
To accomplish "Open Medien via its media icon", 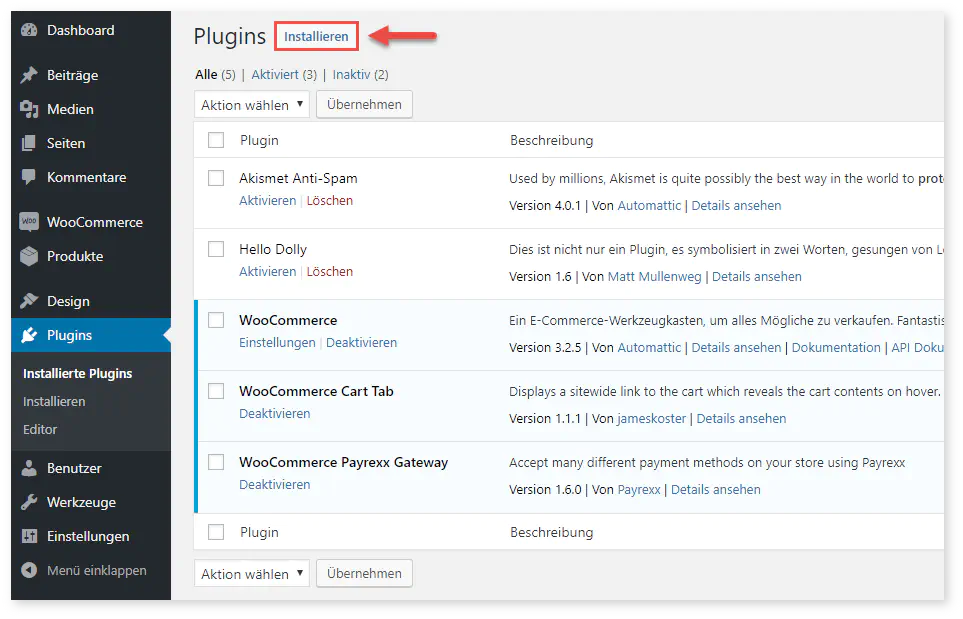I will tap(29, 109).
